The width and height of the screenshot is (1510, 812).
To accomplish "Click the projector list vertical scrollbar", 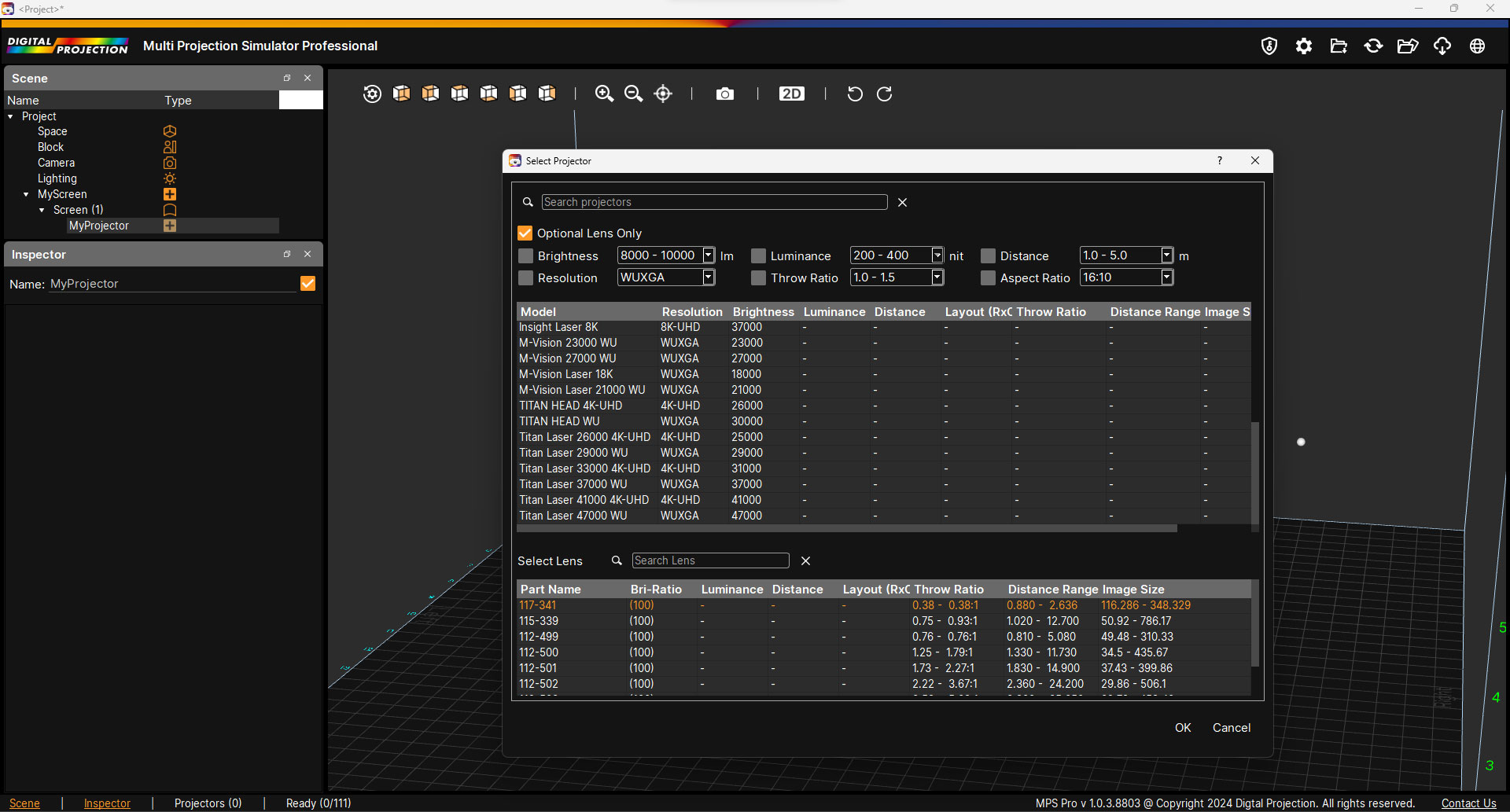I will [1255, 474].
